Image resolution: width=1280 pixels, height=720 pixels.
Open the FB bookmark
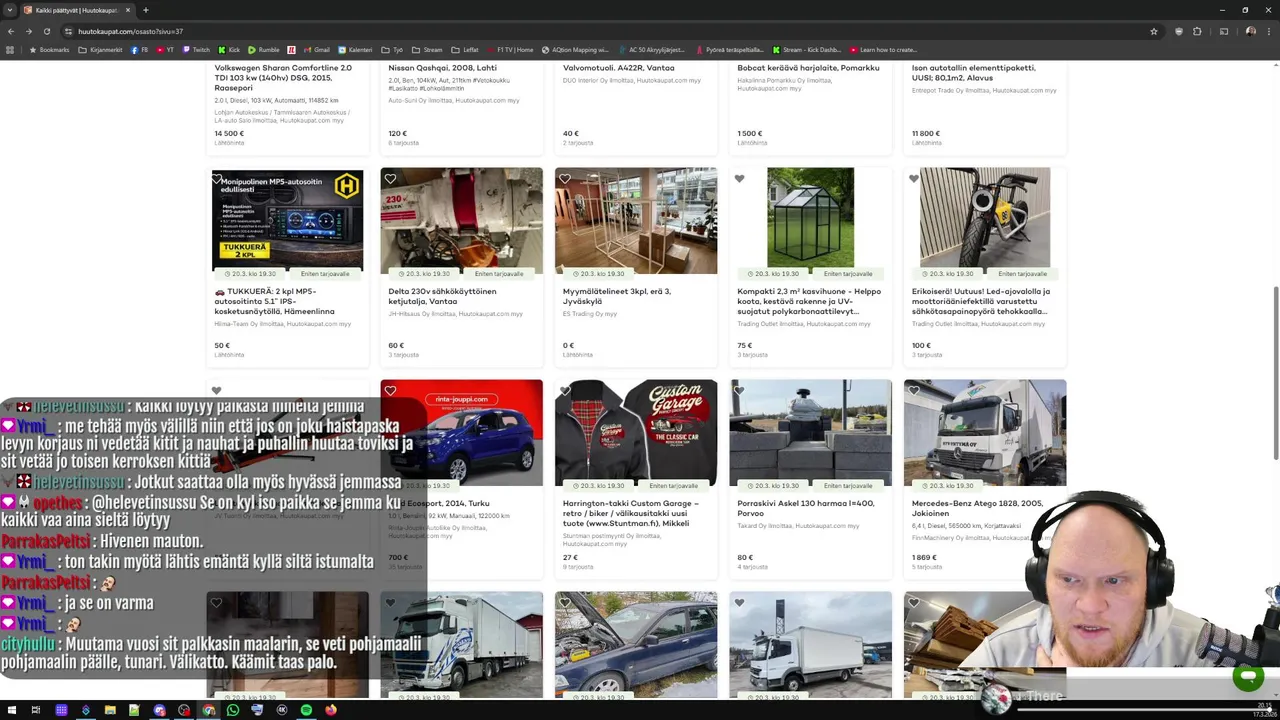point(140,49)
